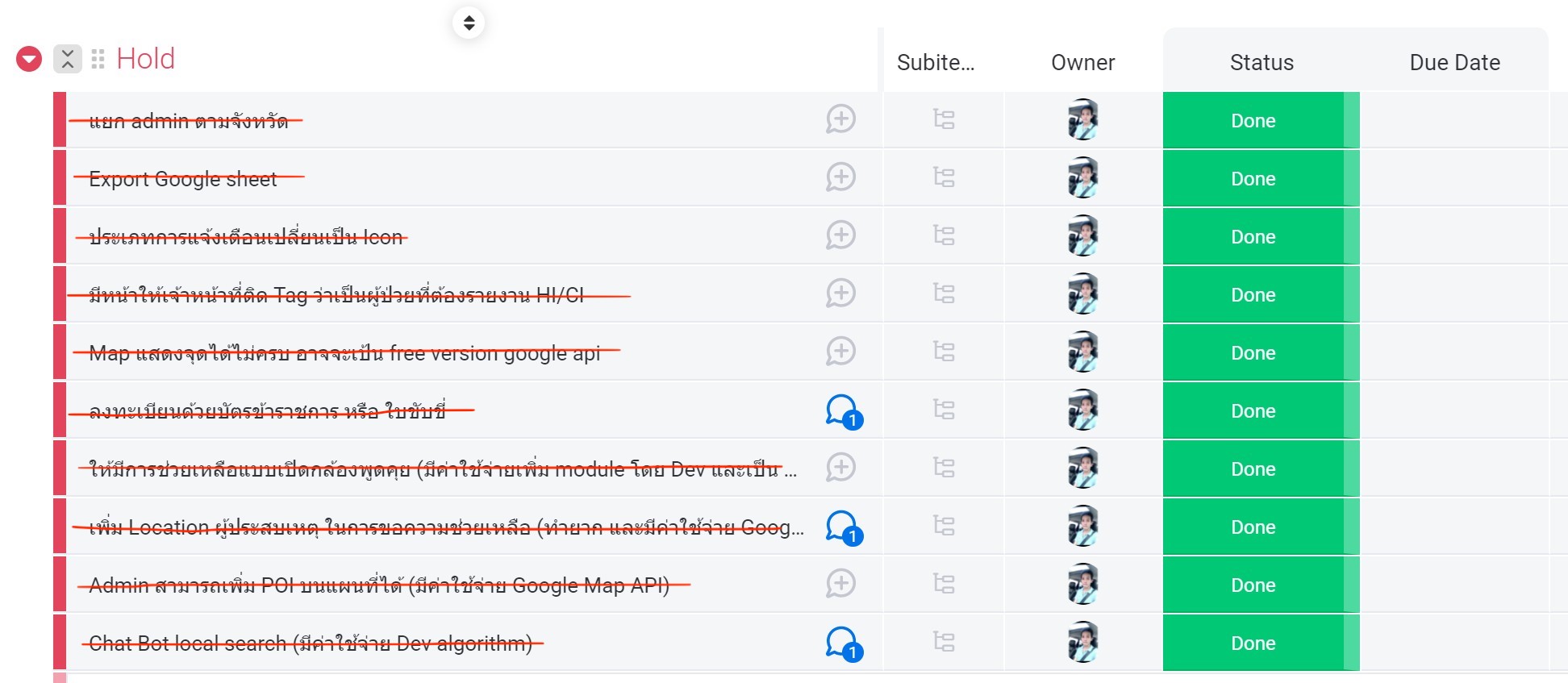Add update to the module Dev camera row
The width and height of the screenshot is (1568, 683).
tap(840, 468)
